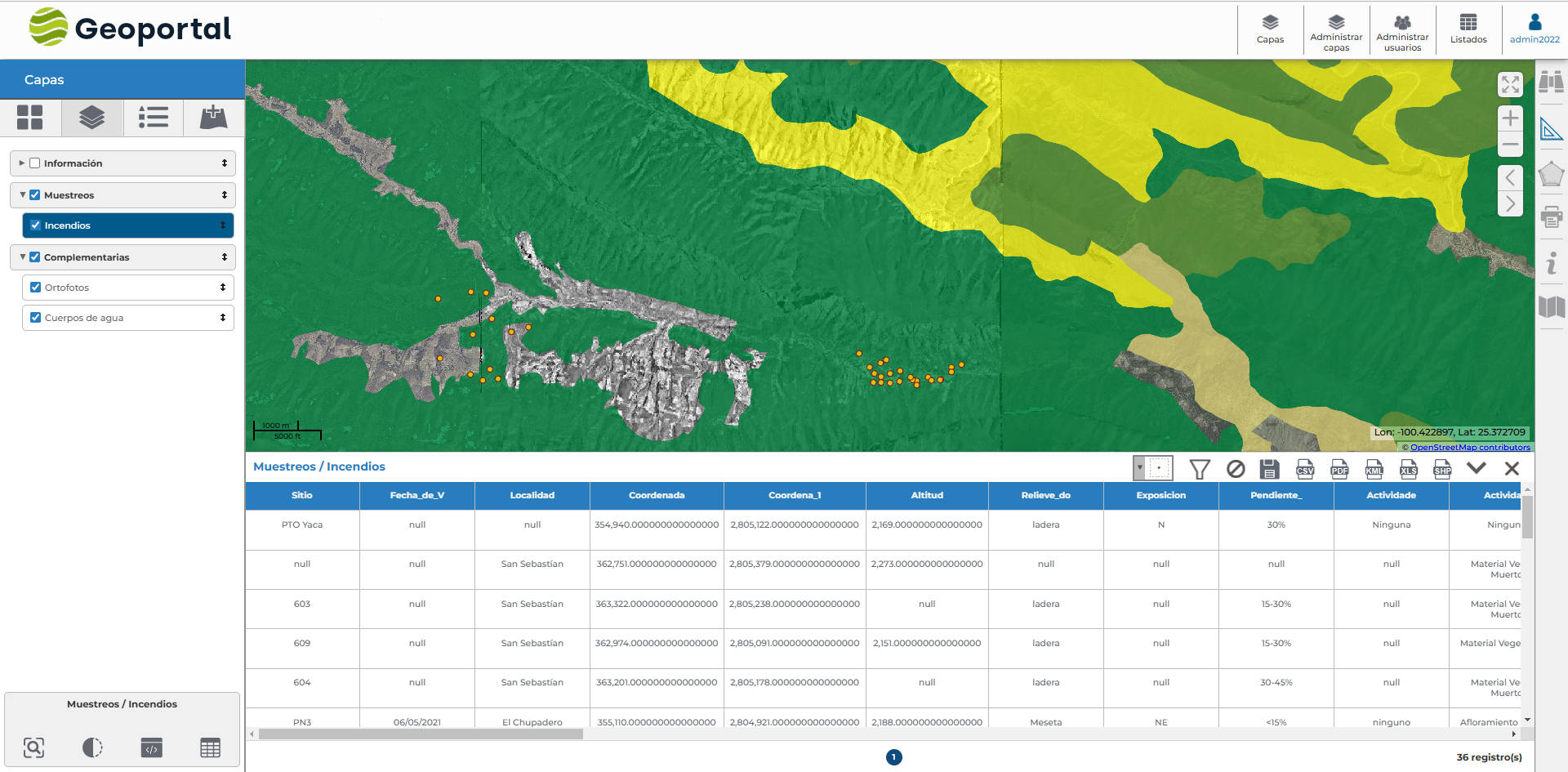The width and height of the screenshot is (1568, 772).
Task: Disable the Cuerpos de agua layer
Action: pos(36,318)
